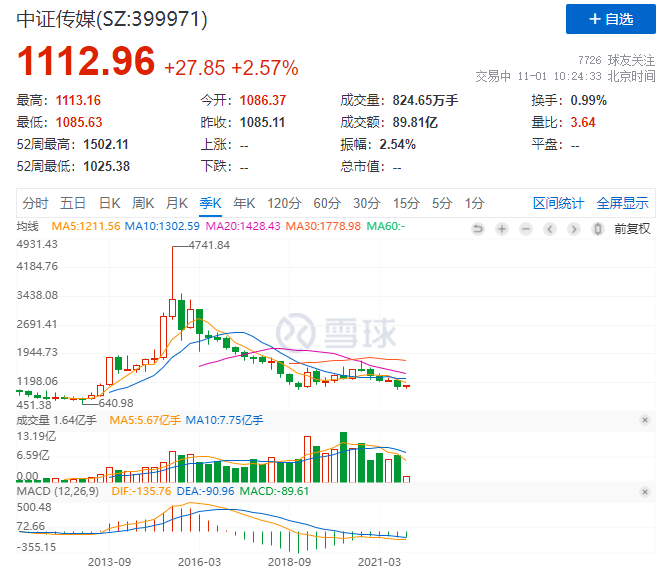Open the 5分 interval tab
This screenshot has width=671, height=576.
point(442,203)
